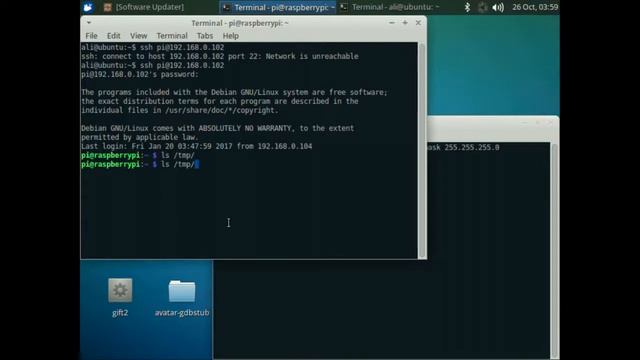The width and height of the screenshot is (640, 360).
Task: Switch to Software Updater taskbar item
Action: pos(144,7)
